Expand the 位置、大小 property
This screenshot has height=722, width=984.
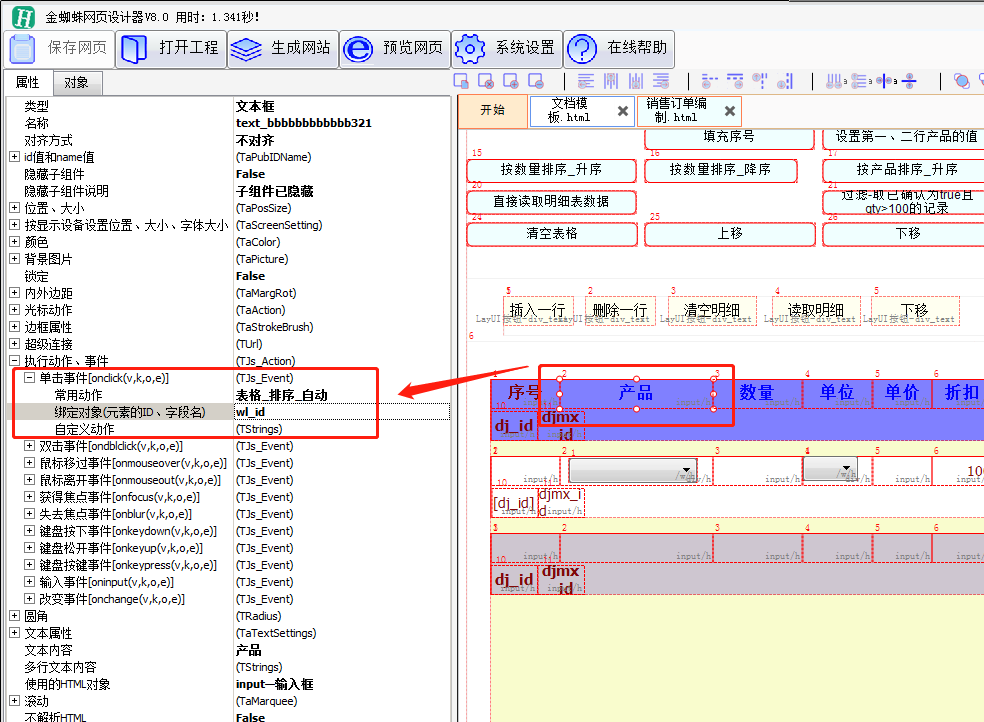(x=14, y=208)
